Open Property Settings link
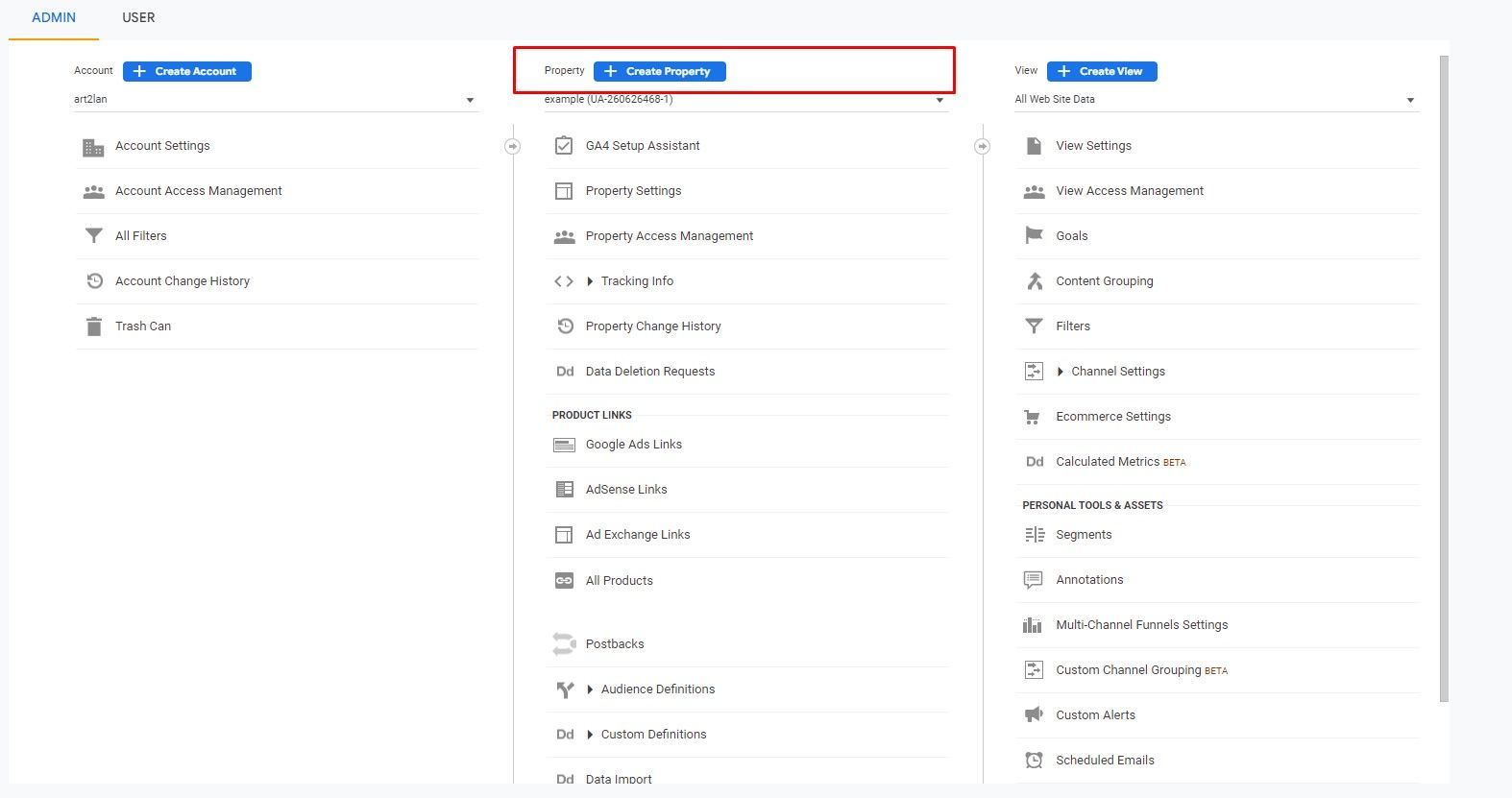This screenshot has height=798, width=1512. point(633,191)
